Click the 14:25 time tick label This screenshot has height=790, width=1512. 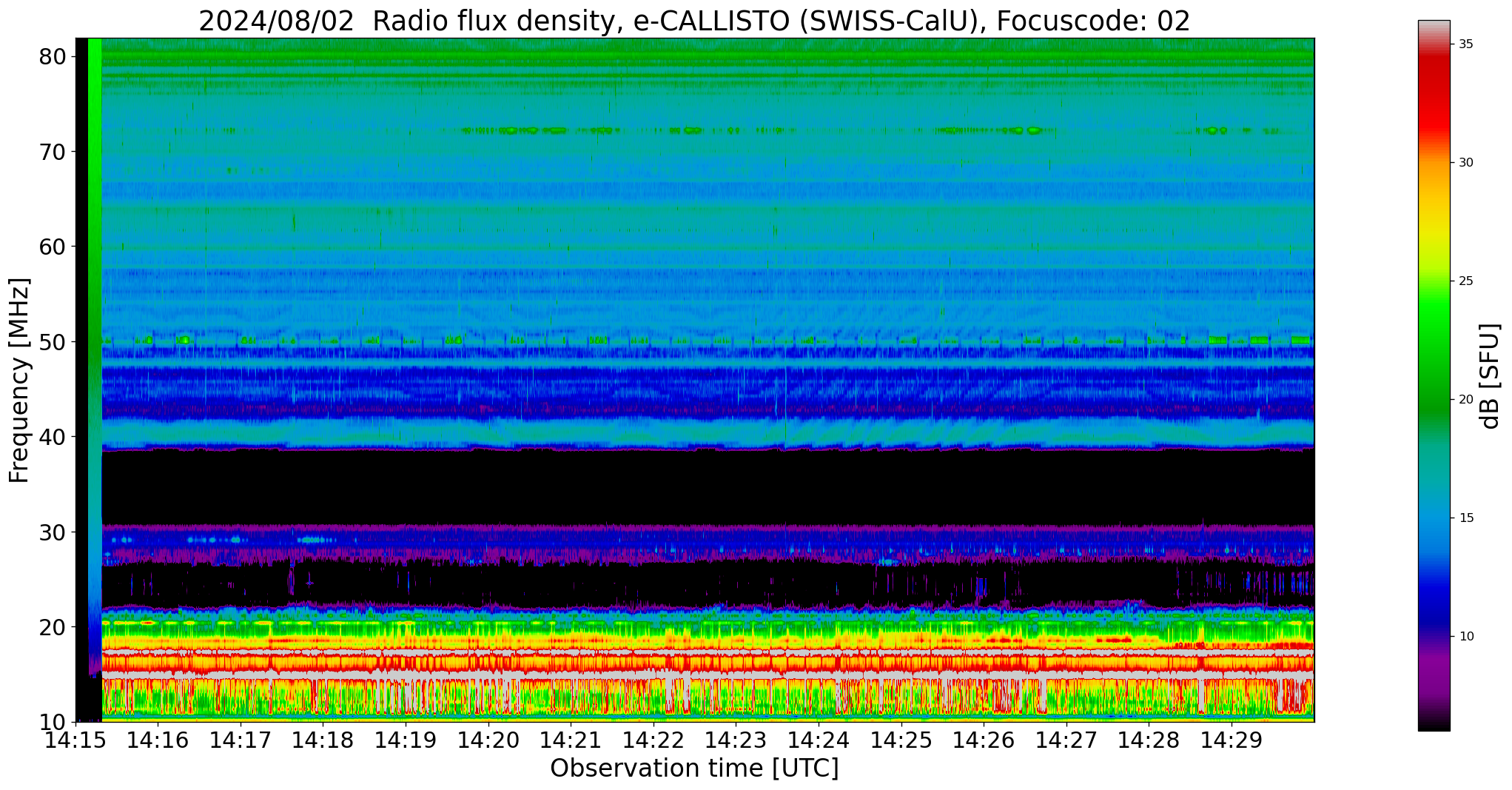901,740
